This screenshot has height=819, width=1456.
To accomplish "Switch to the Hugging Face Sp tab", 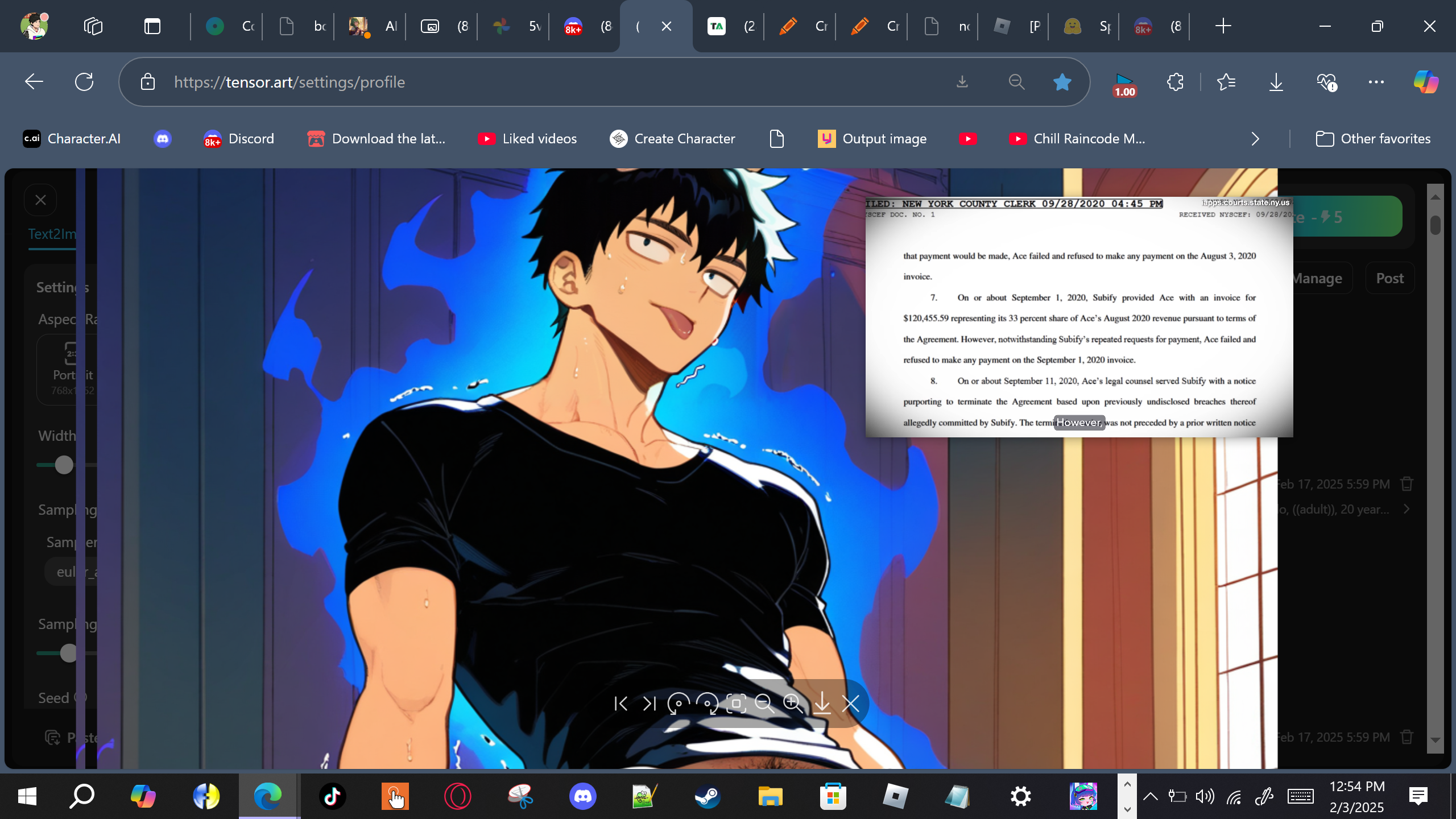I will (1085, 26).
